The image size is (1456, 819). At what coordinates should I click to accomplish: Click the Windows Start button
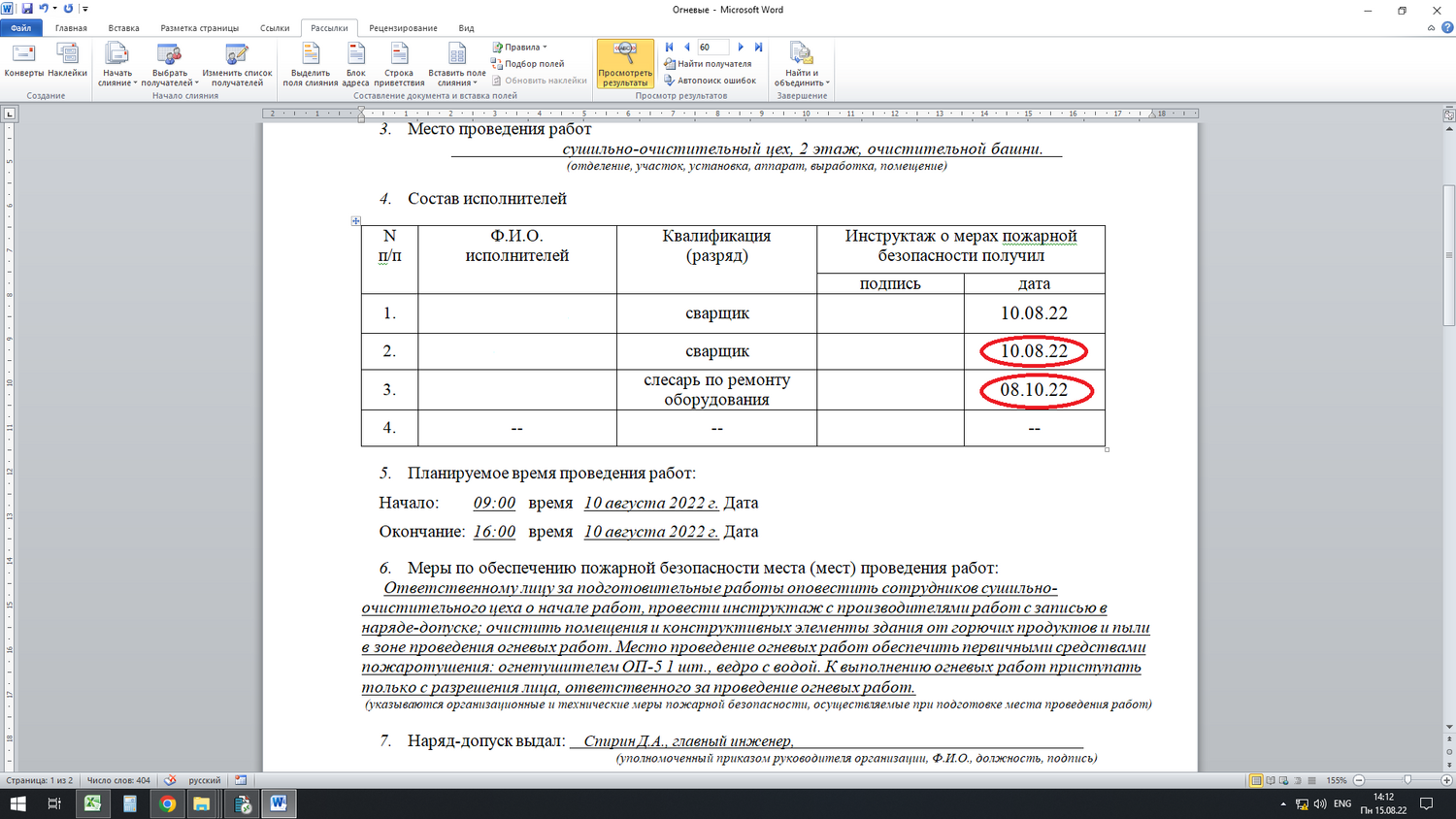point(17,803)
